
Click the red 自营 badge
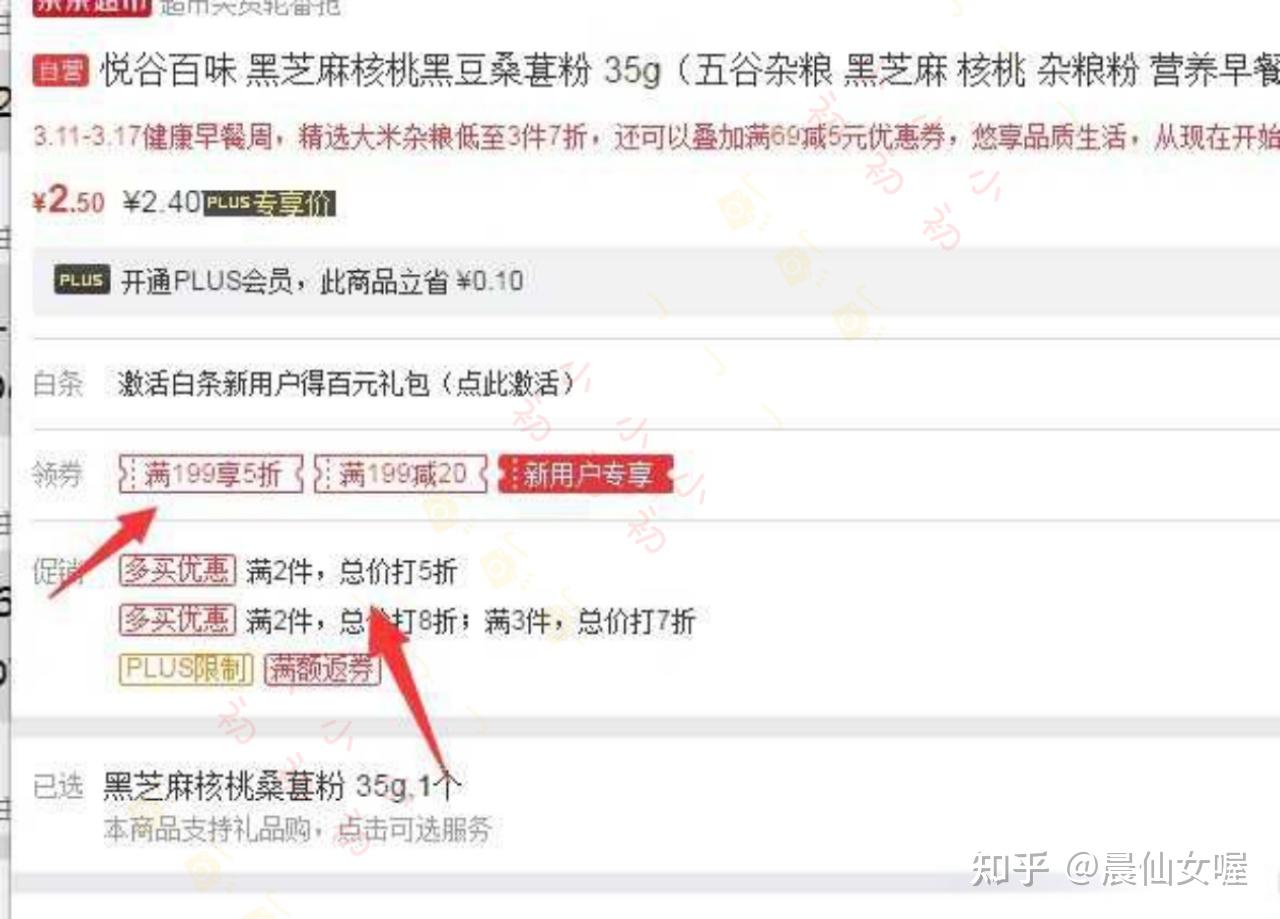(x=63, y=71)
